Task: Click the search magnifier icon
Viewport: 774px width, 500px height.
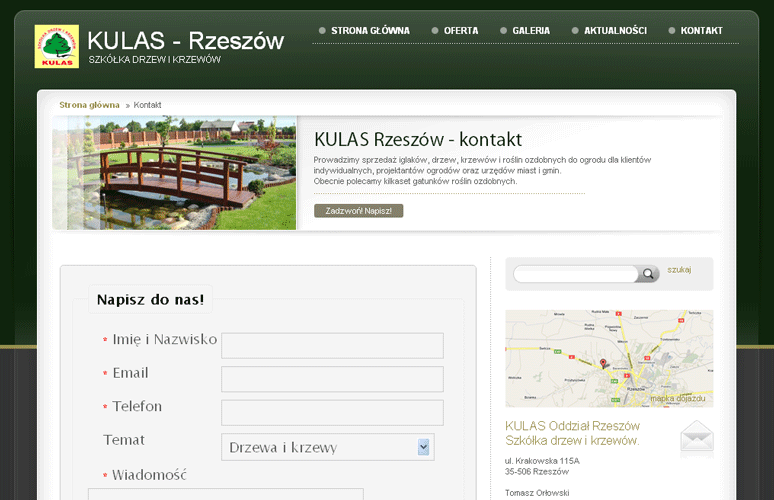Action: [648, 274]
